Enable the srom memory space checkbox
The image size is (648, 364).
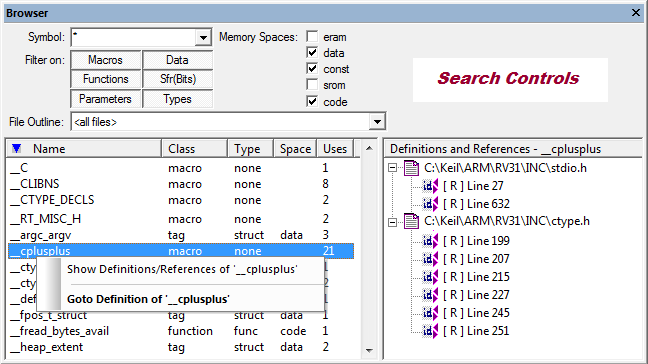pos(312,85)
